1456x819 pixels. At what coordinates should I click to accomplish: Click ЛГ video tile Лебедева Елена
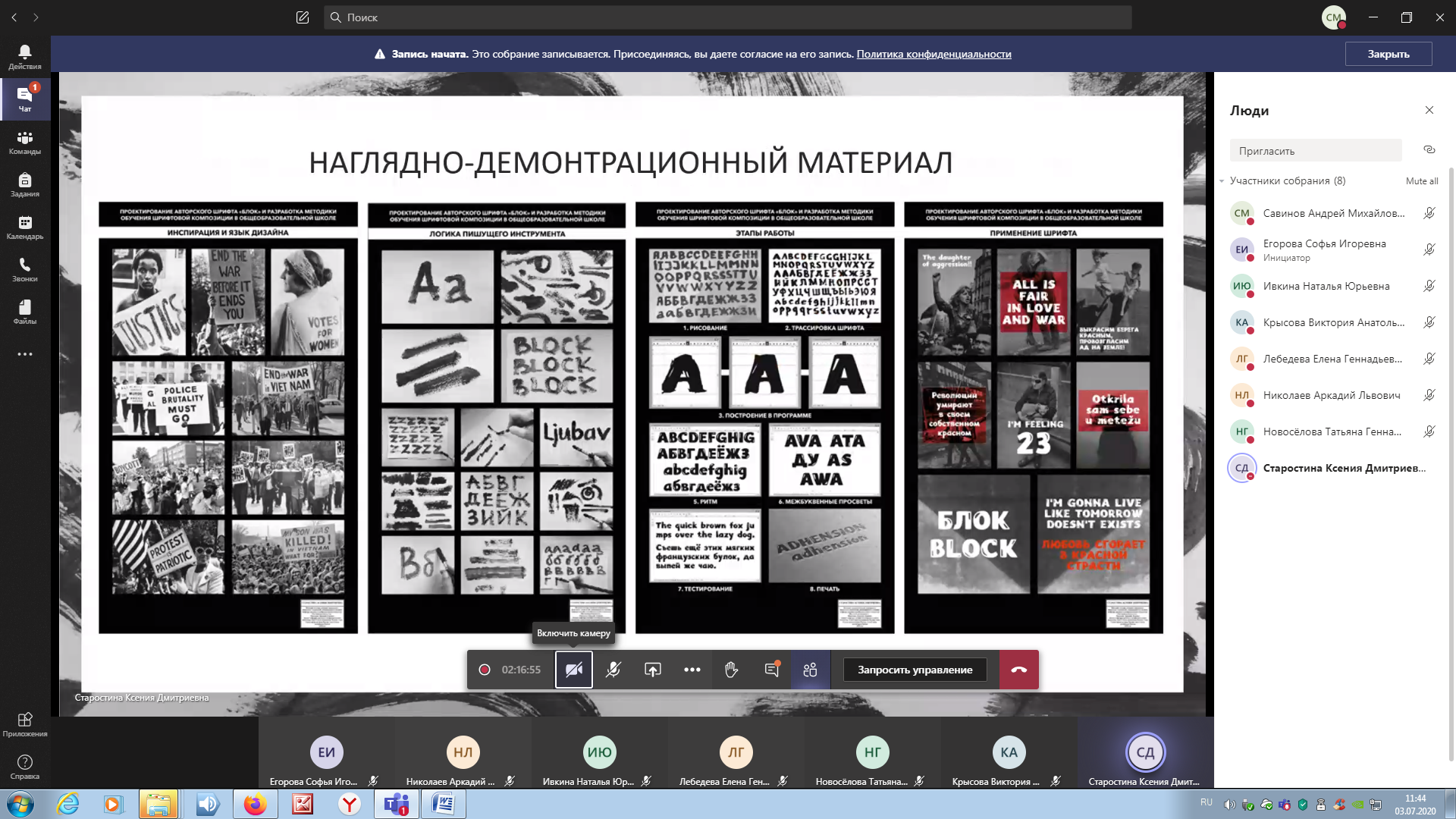736,753
